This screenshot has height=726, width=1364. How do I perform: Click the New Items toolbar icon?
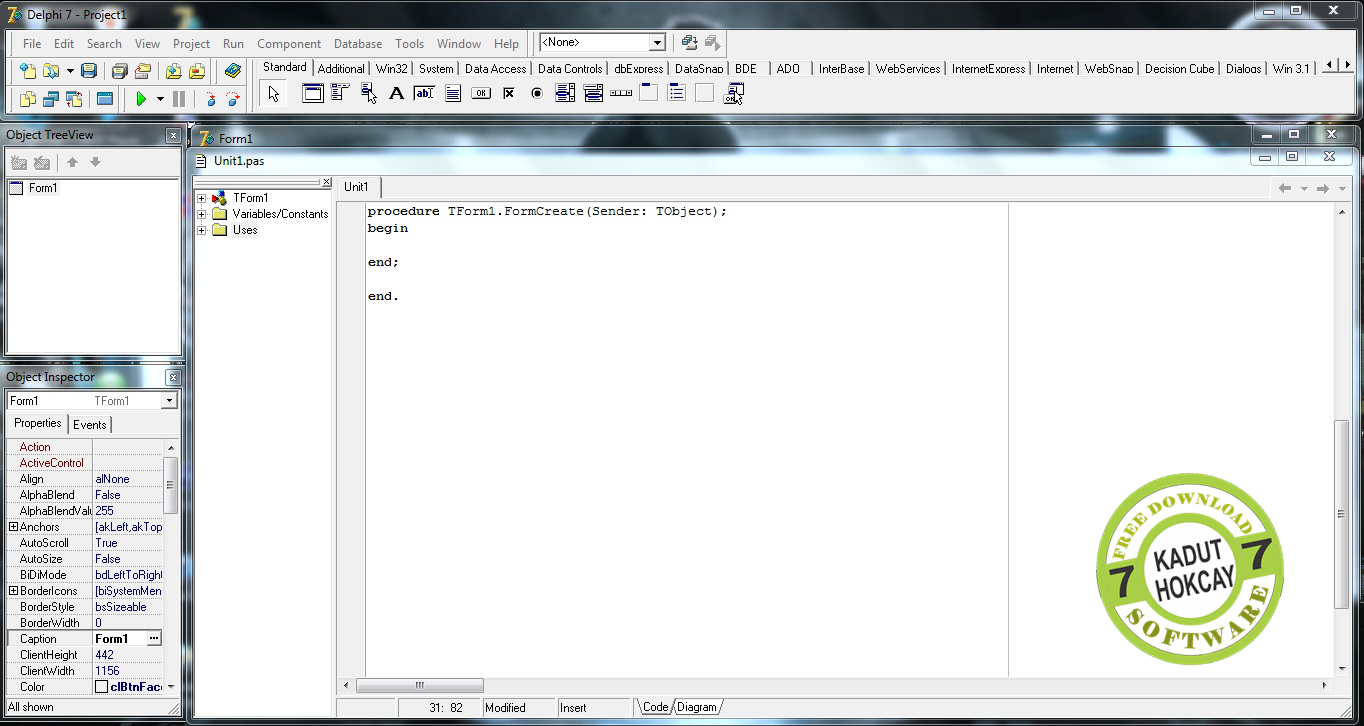[x=28, y=71]
